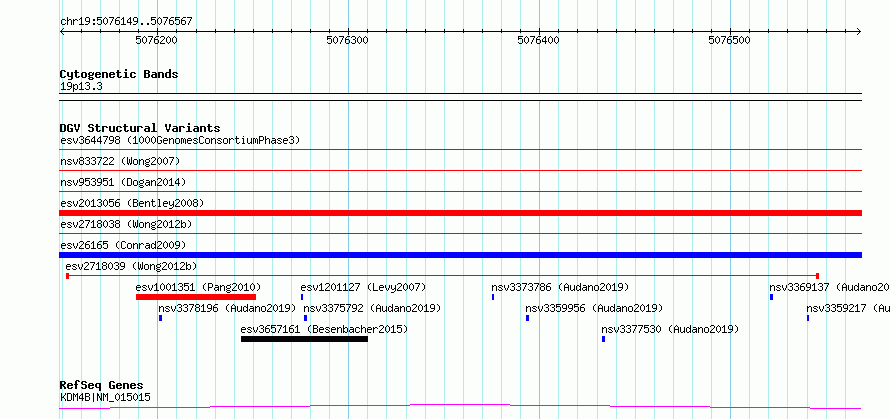Click the blue marker under nsv3377530
Screen dimensions: 890x419
tap(603, 339)
